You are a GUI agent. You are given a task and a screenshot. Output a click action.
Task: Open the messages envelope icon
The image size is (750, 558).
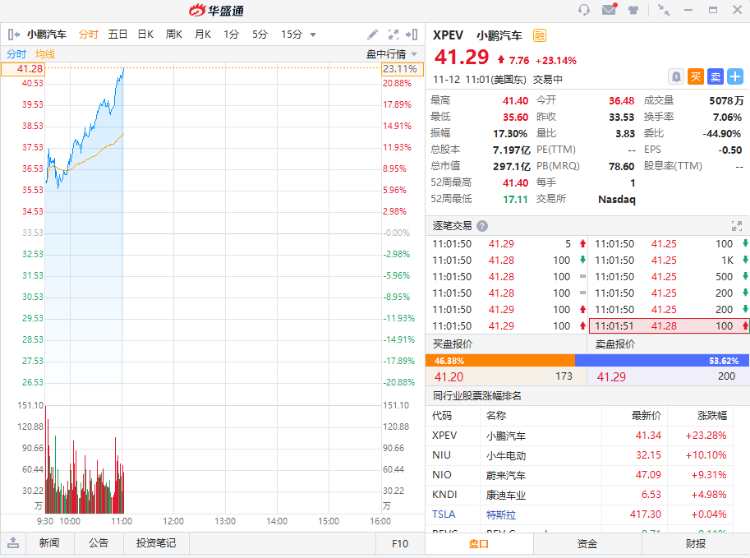pos(609,9)
